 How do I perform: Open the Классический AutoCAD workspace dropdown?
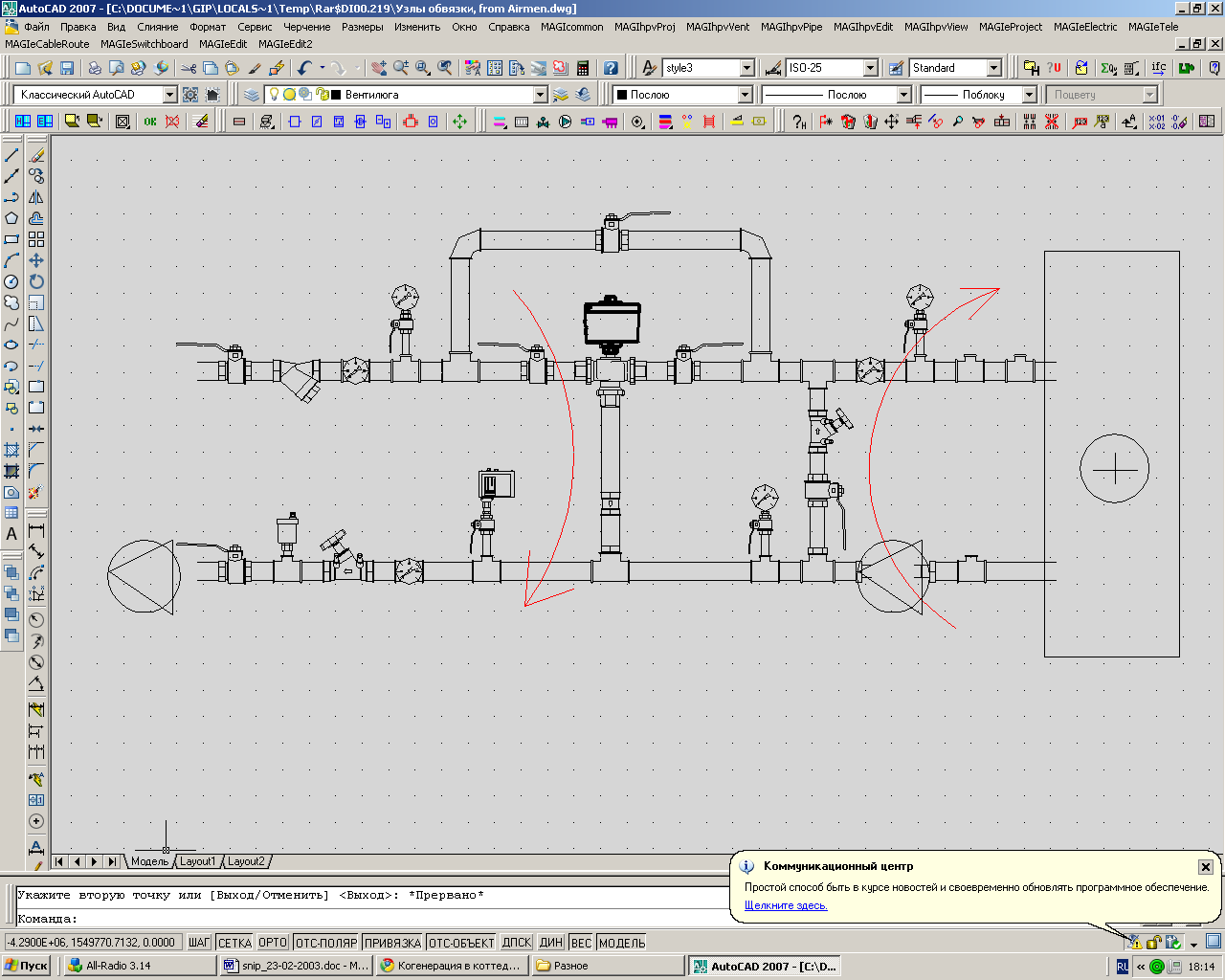(169, 95)
